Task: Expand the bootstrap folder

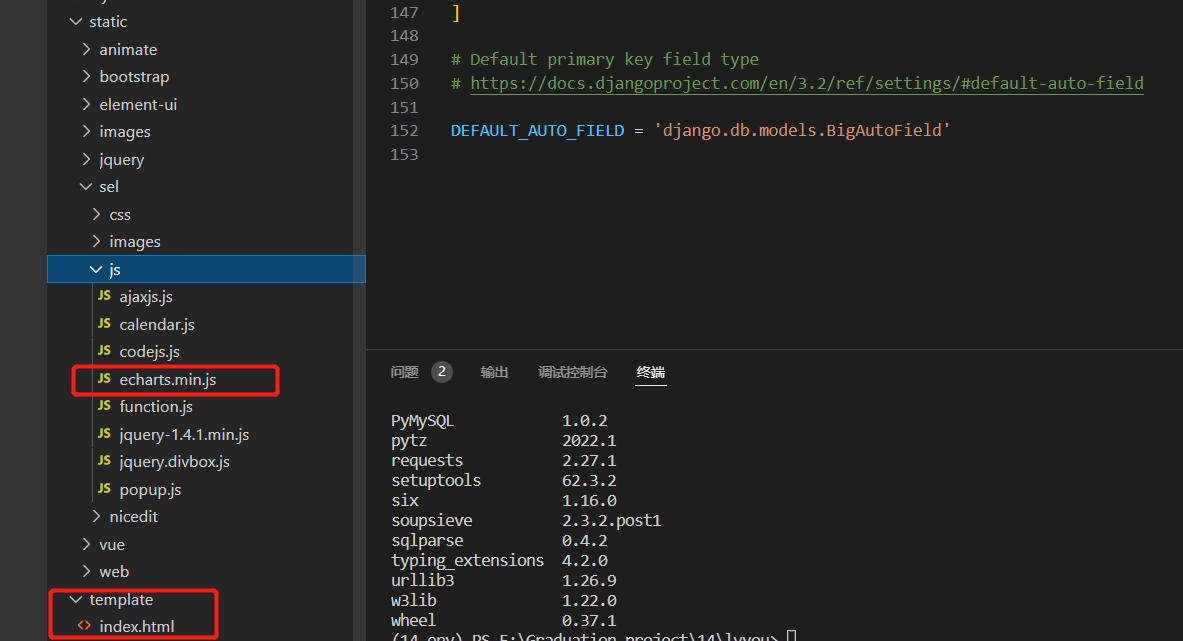Action: coord(86,76)
